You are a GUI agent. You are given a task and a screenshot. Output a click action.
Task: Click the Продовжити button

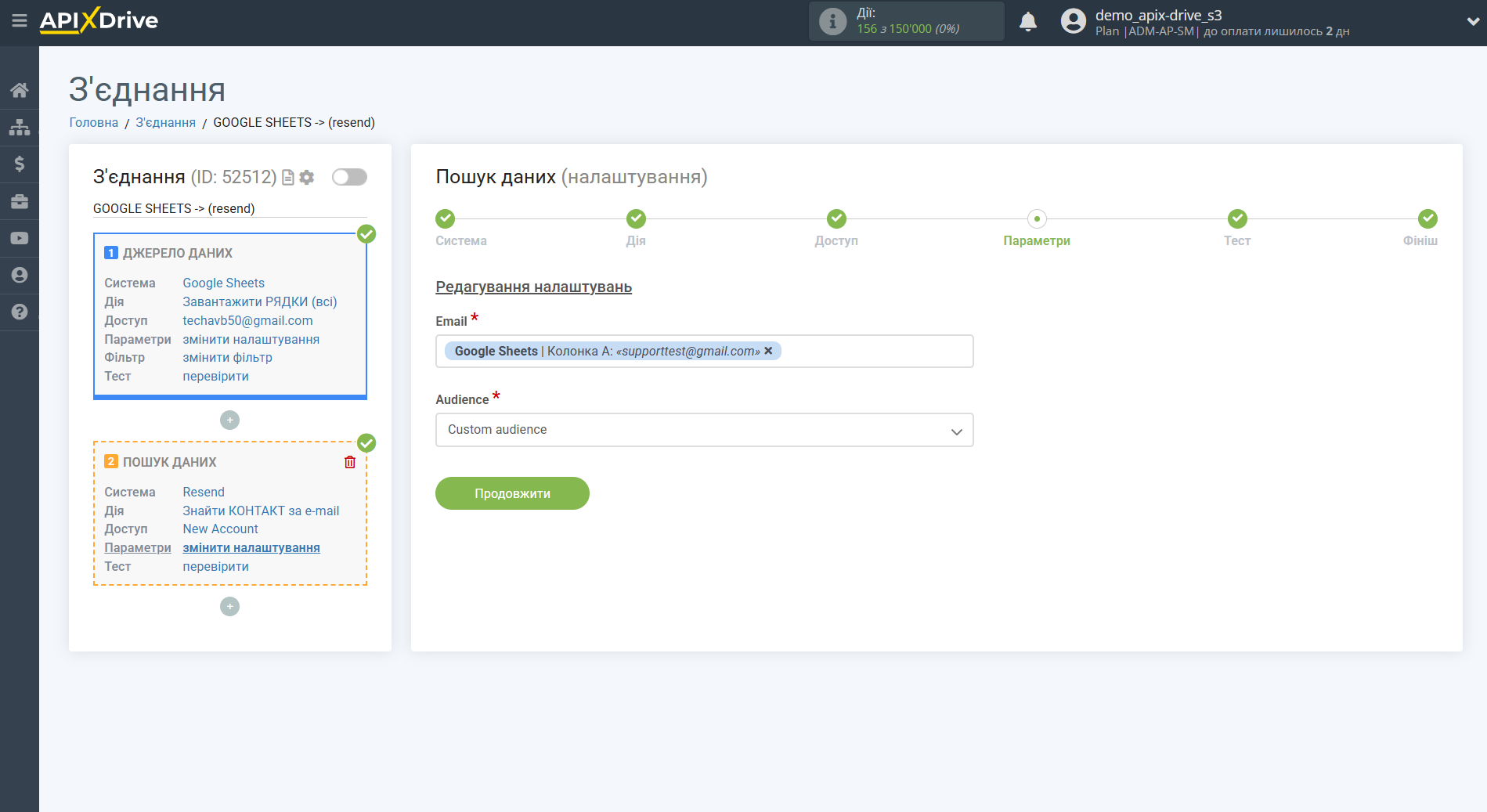512,493
